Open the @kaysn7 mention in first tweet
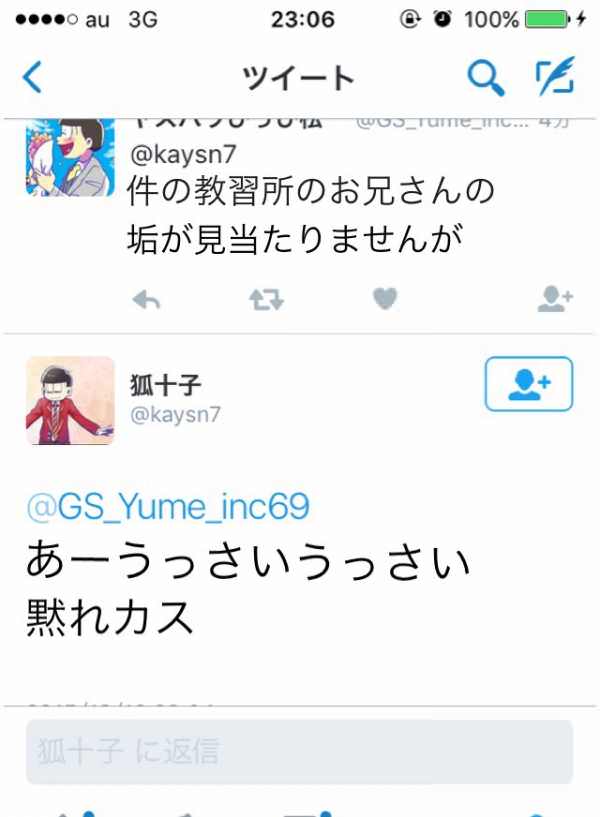600x817 pixels. 183,154
